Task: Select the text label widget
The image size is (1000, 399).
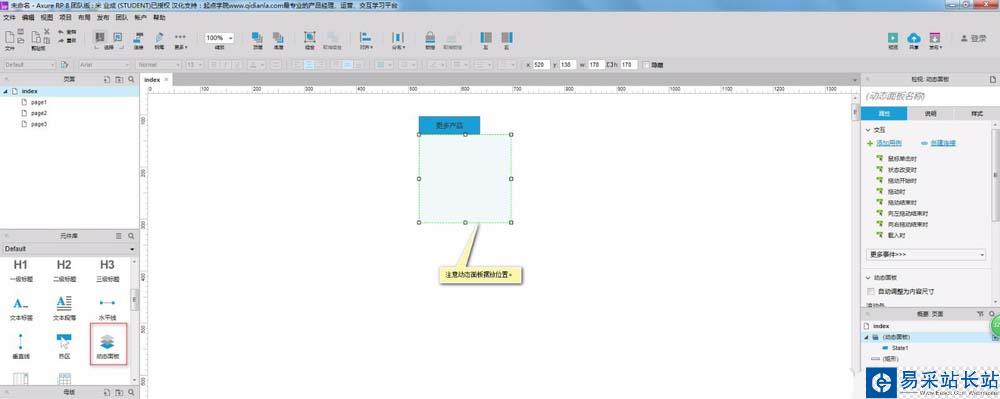Action: 21,307
